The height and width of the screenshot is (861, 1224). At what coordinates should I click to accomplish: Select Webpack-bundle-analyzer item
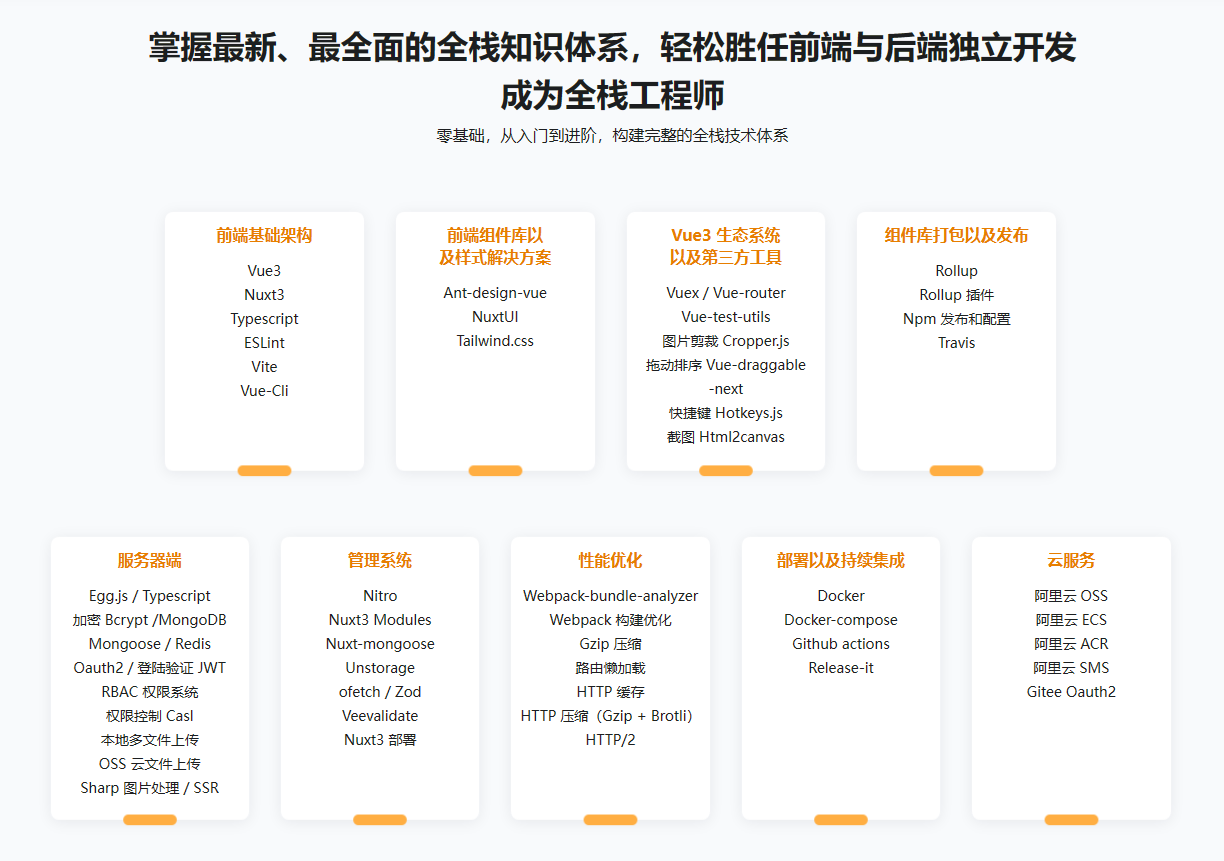(x=610, y=596)
